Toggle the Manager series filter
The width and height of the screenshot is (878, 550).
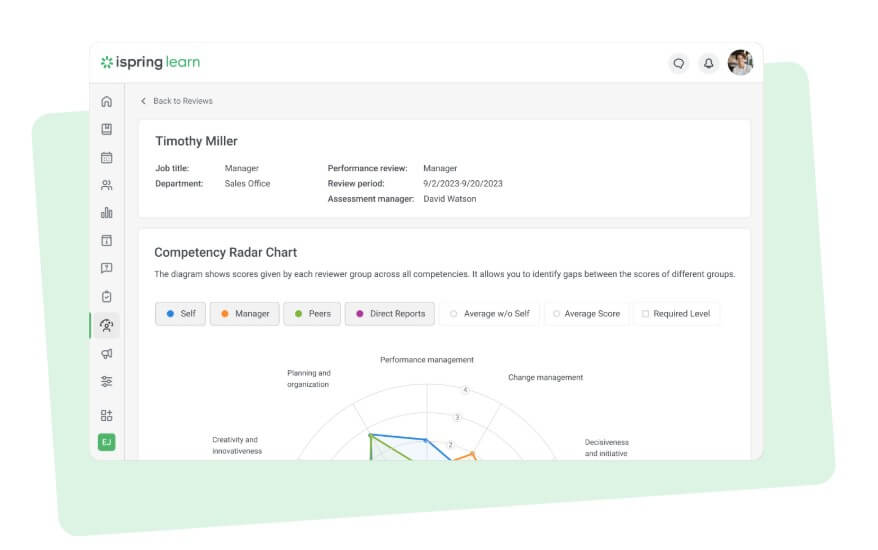click(x=245, y=314)
